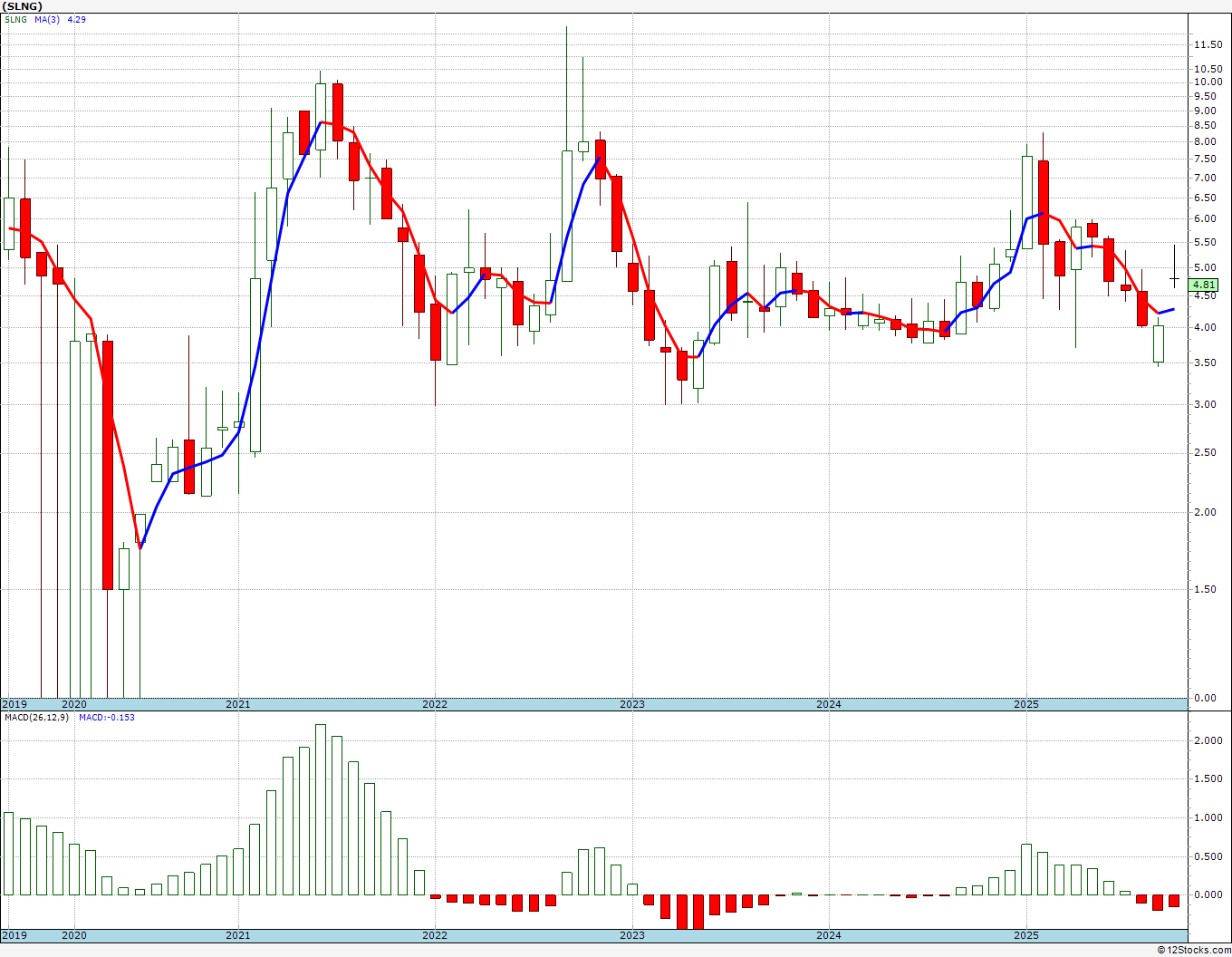Viewport: 1232px width, 957px height.
Task: Select the "7.50" price axis label
Action: tap(1206, 159)
